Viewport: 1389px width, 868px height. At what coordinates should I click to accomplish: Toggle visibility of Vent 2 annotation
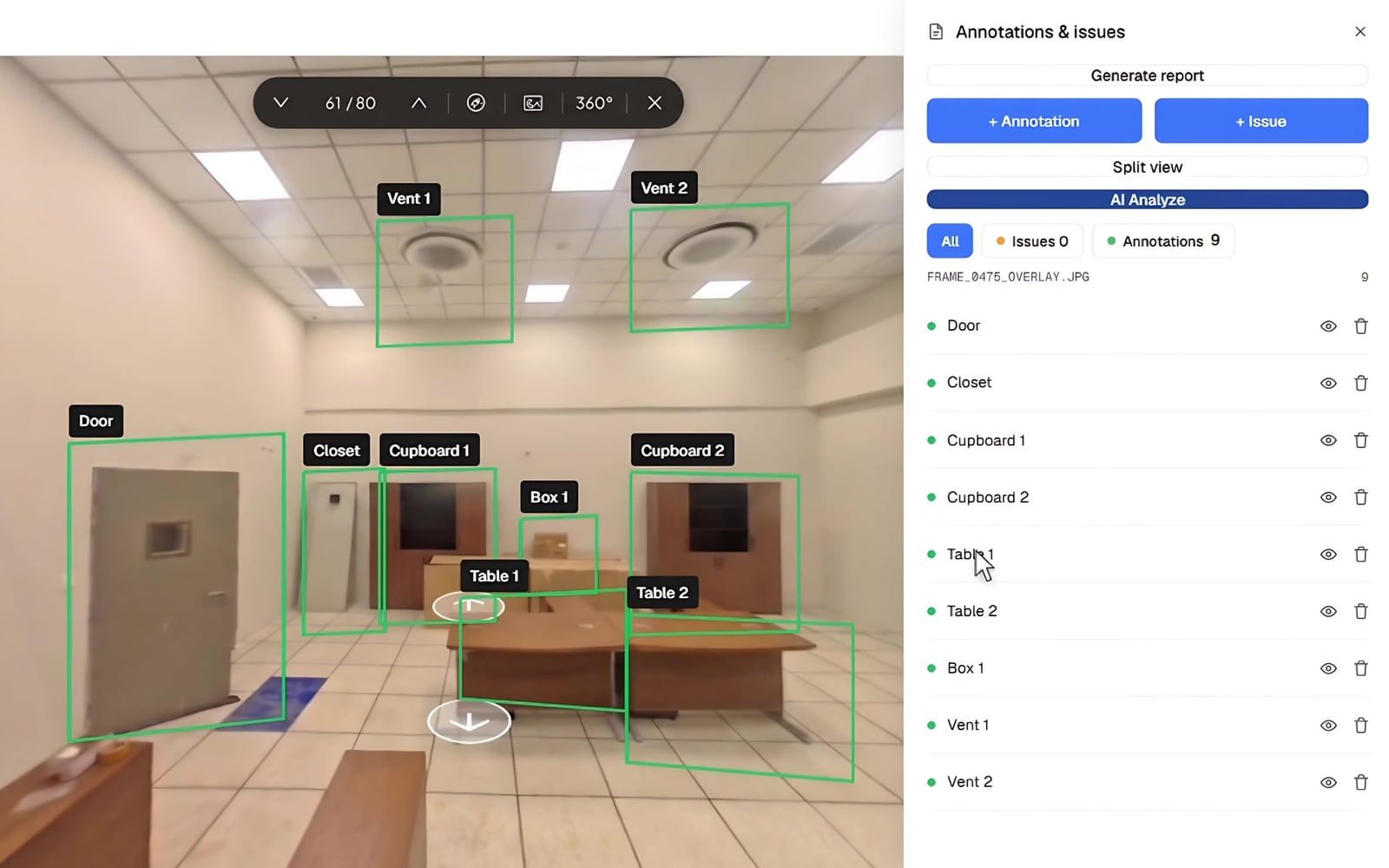pyautogui.click(x=1328, y=782)
